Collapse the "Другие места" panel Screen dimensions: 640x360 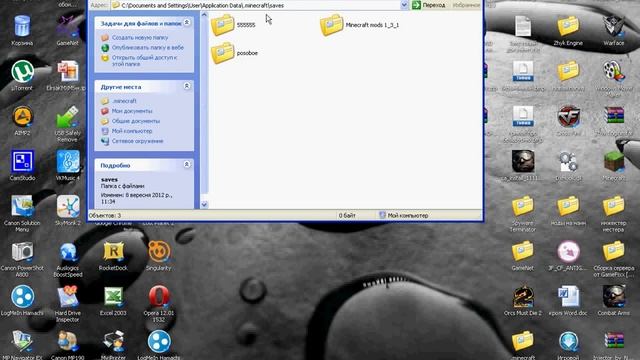coord(187,86)
